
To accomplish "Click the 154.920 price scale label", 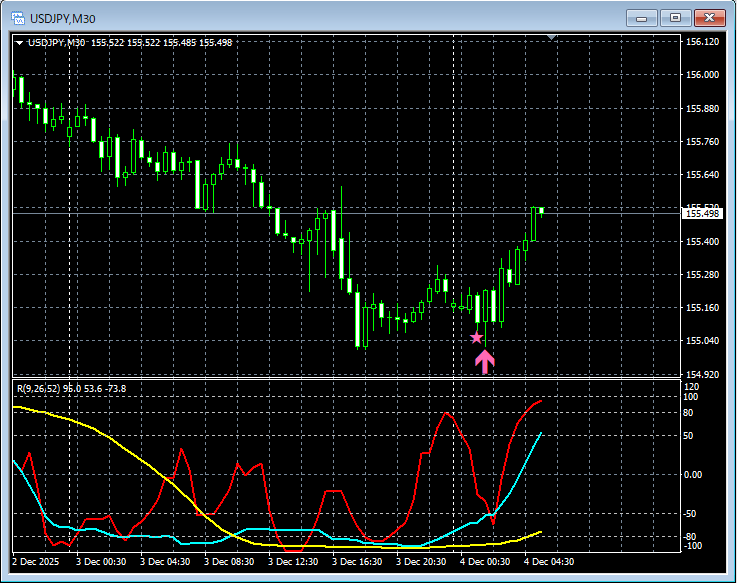I will pos(702,375).
